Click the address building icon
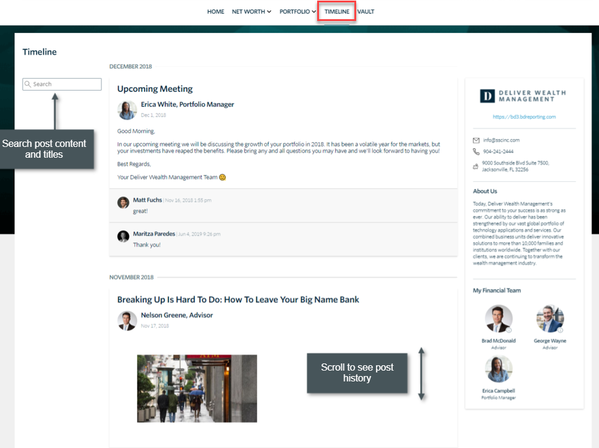 click(x=476, y=167)
